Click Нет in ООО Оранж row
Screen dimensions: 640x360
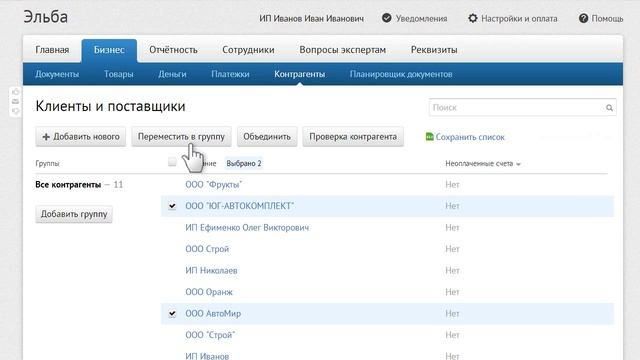coord(452,292)
